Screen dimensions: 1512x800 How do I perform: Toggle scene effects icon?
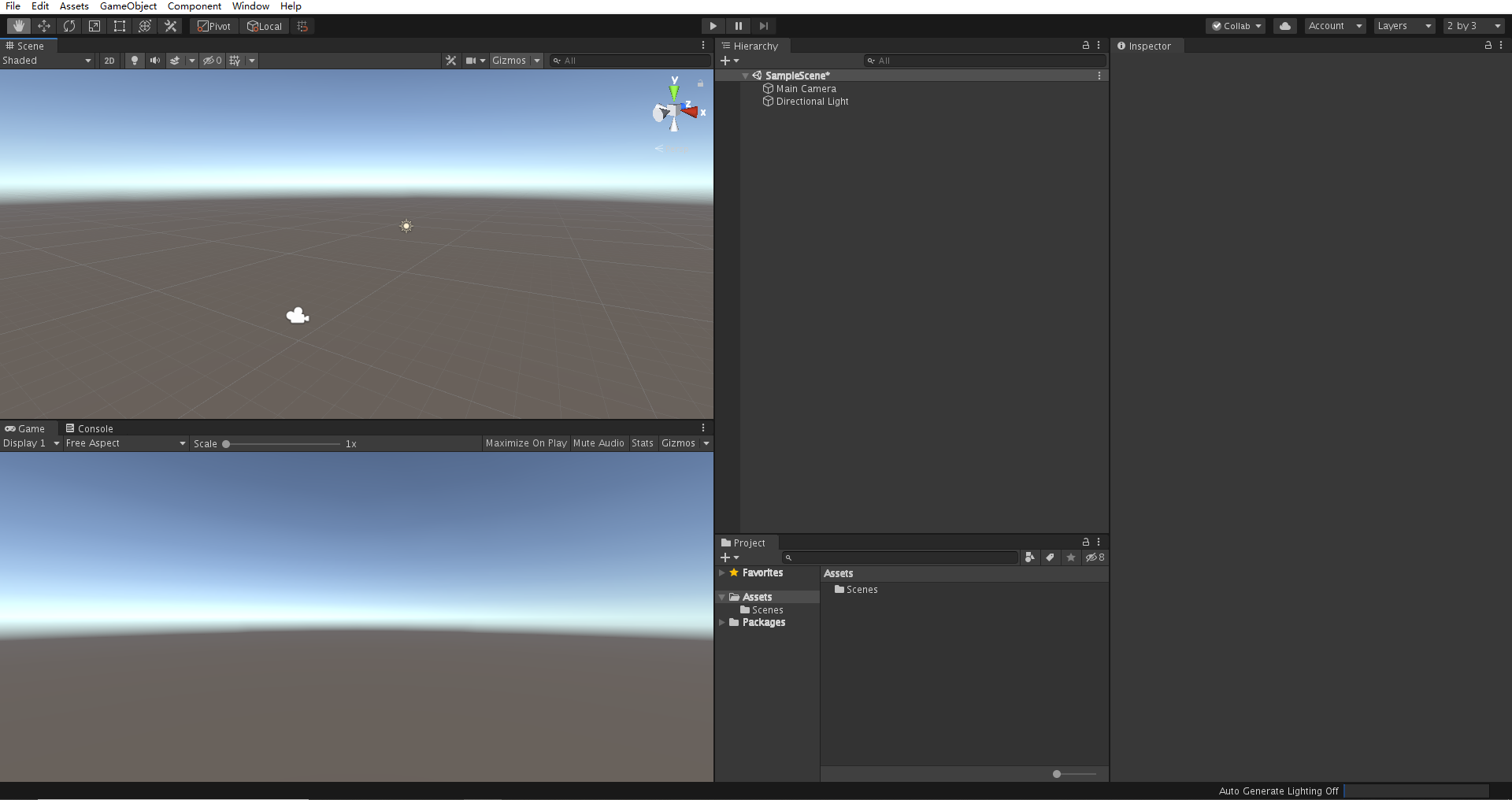(175, 61)
